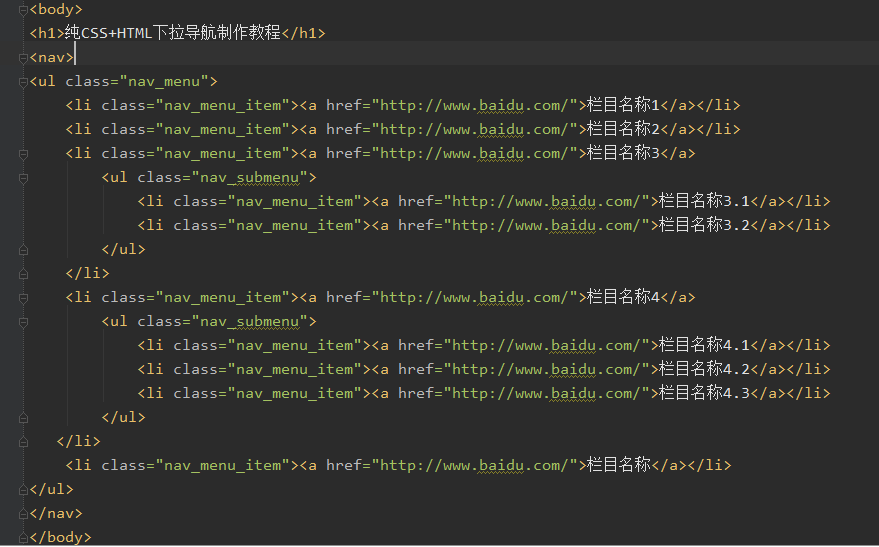Click the 栏目名称2 link text
The width and height of the screenshot is (879, 547).
(623, 129)
